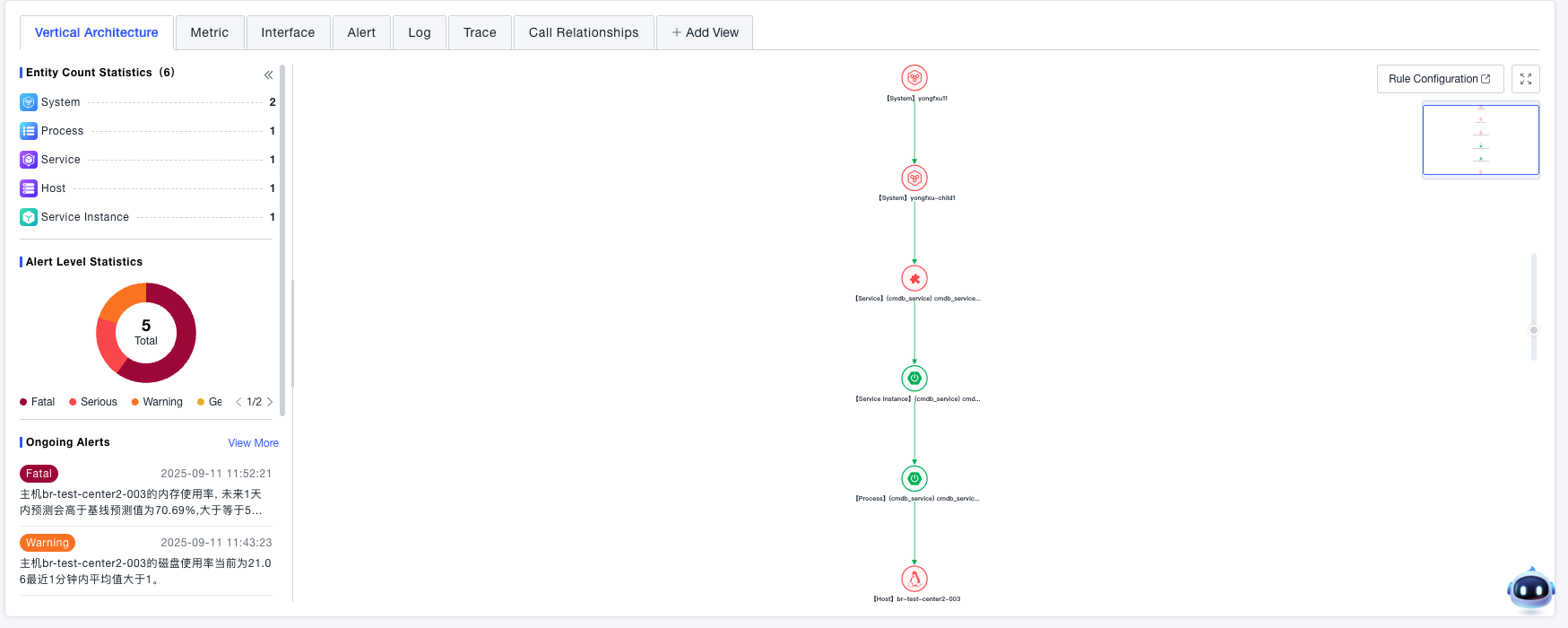Toggle the Serious legend item
The width and height of the screenshot is (1568, 628).
pos(93,402)
